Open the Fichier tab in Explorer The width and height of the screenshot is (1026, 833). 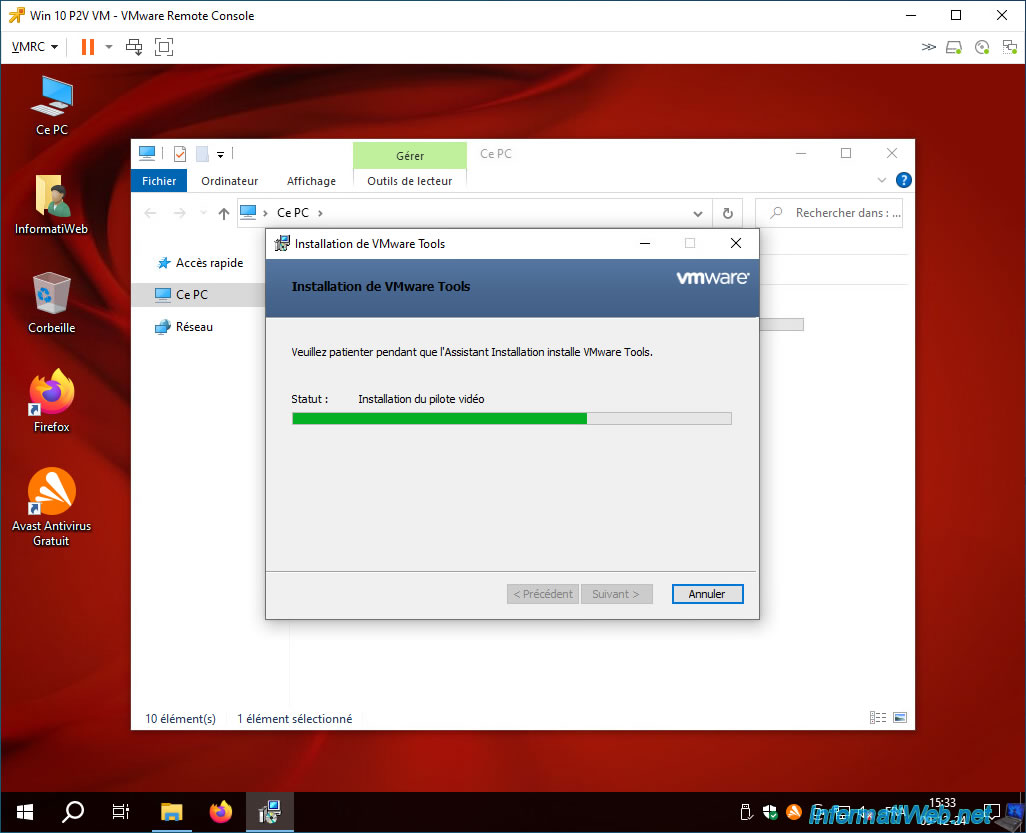click(x=159, y=181)
